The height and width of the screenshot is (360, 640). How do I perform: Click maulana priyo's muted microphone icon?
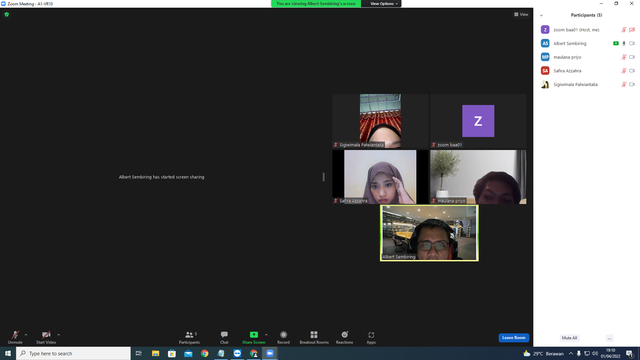coord(624,57)
